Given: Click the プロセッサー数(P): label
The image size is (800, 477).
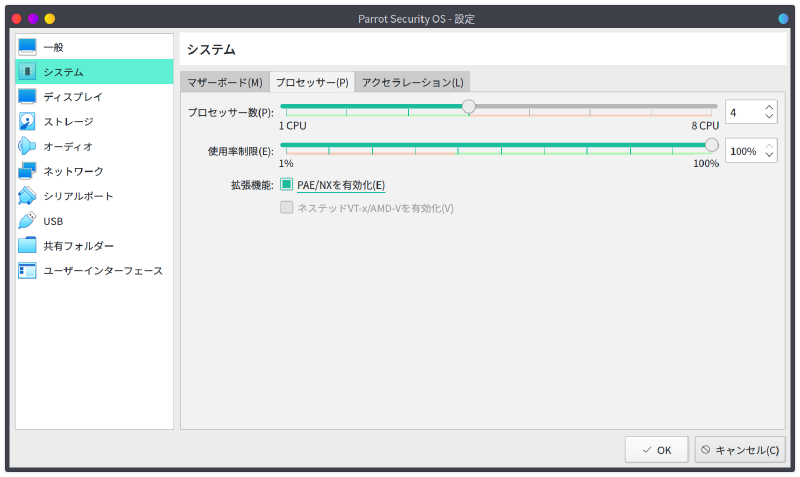Looking at the screenshot, I should 231,112.
